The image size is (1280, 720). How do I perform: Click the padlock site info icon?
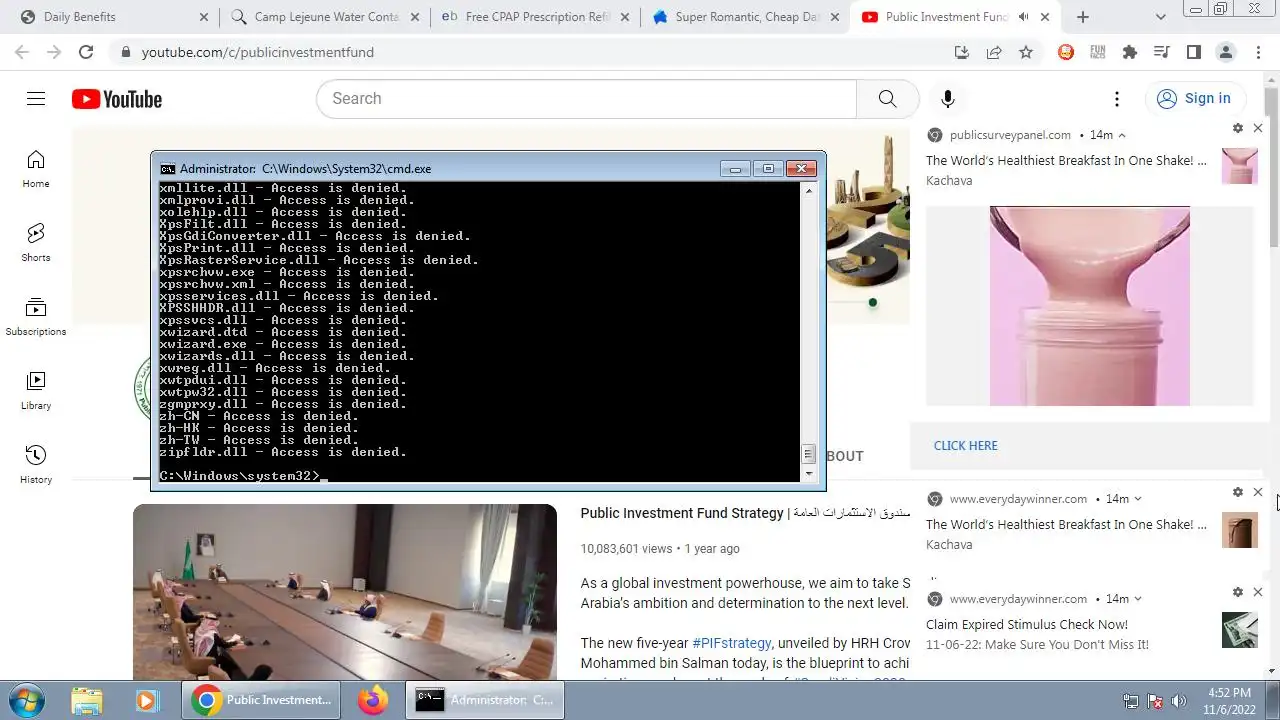125,52
